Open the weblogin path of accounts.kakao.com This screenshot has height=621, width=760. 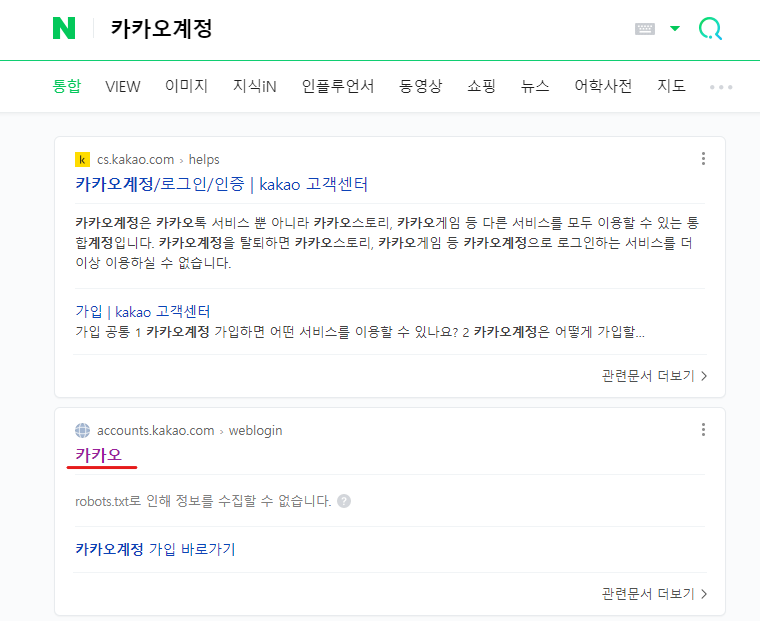point(255,430)
